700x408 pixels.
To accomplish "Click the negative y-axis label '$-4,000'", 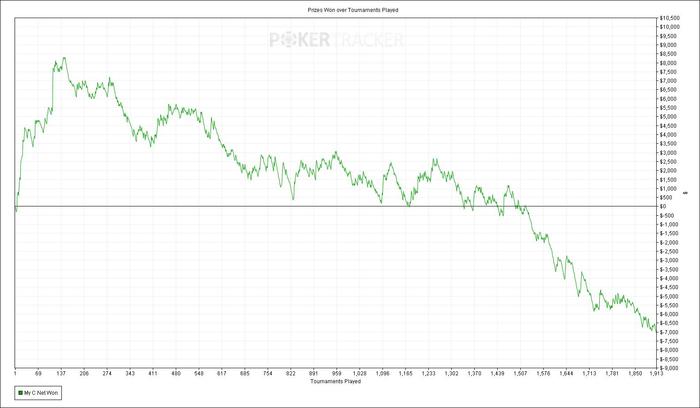I will point(669,278).
